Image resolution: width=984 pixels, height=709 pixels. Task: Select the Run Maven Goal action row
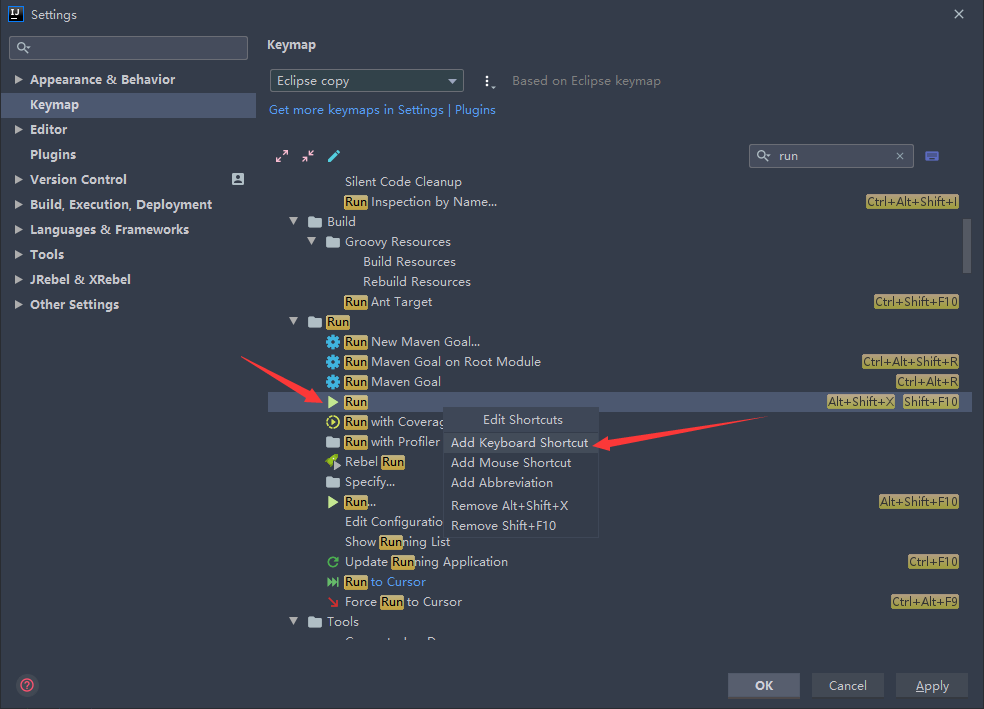click(x=620, y=382)
